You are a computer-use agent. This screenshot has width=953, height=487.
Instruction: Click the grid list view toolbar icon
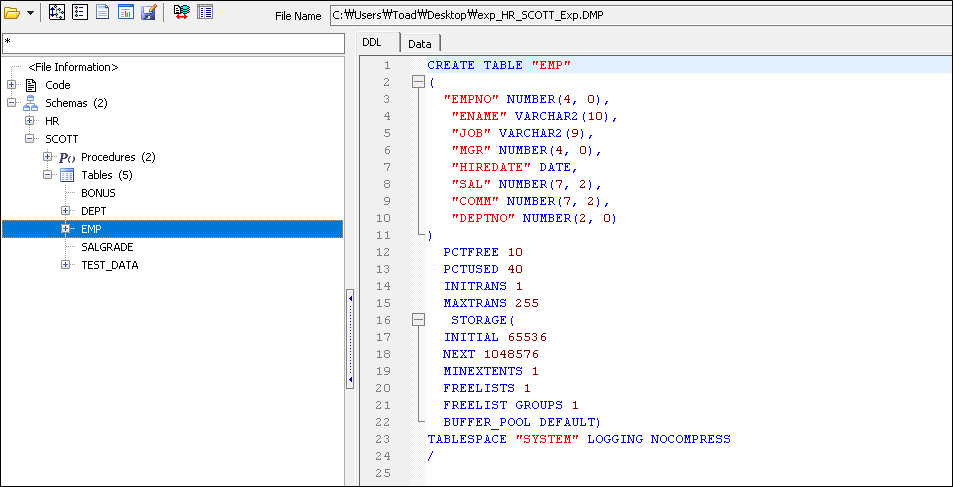205,12
